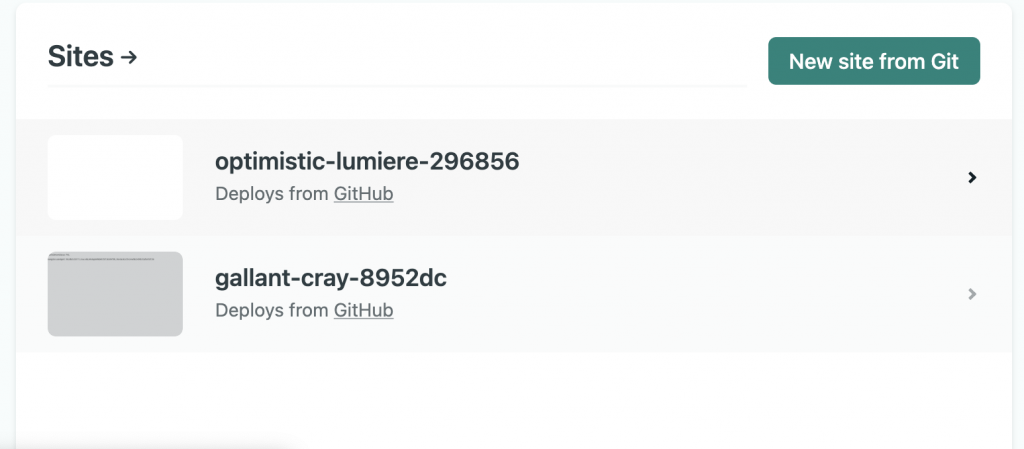
Task: Select the optimistic-lumiere-296856 site name
Action: pos(366,161)
